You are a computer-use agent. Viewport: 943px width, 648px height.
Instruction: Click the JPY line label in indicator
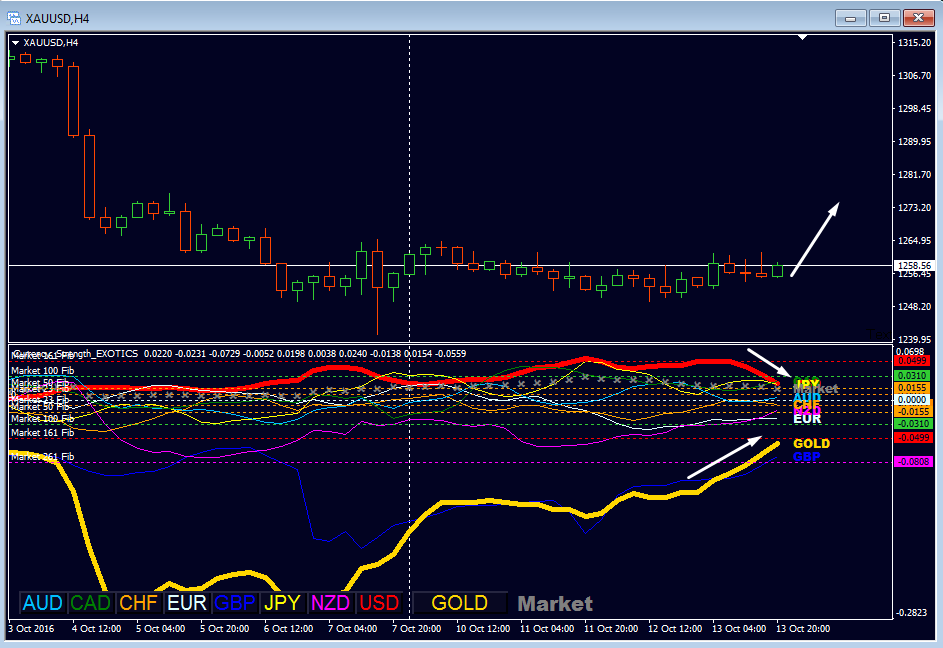(x=807, y=383)
